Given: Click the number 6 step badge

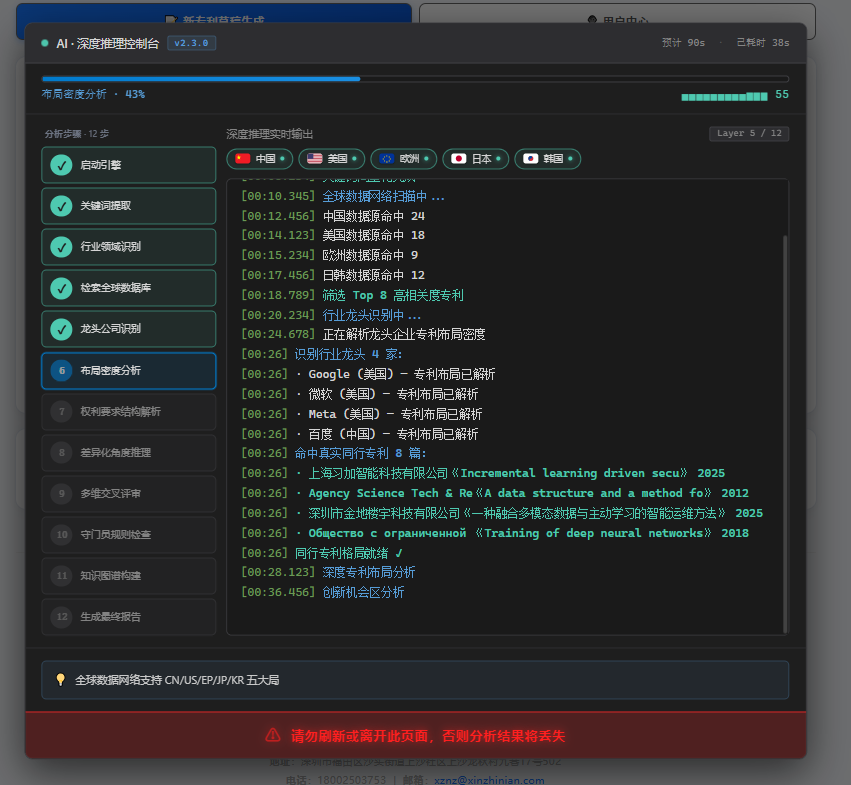Looking at the screenshot, I should (61, 371).
